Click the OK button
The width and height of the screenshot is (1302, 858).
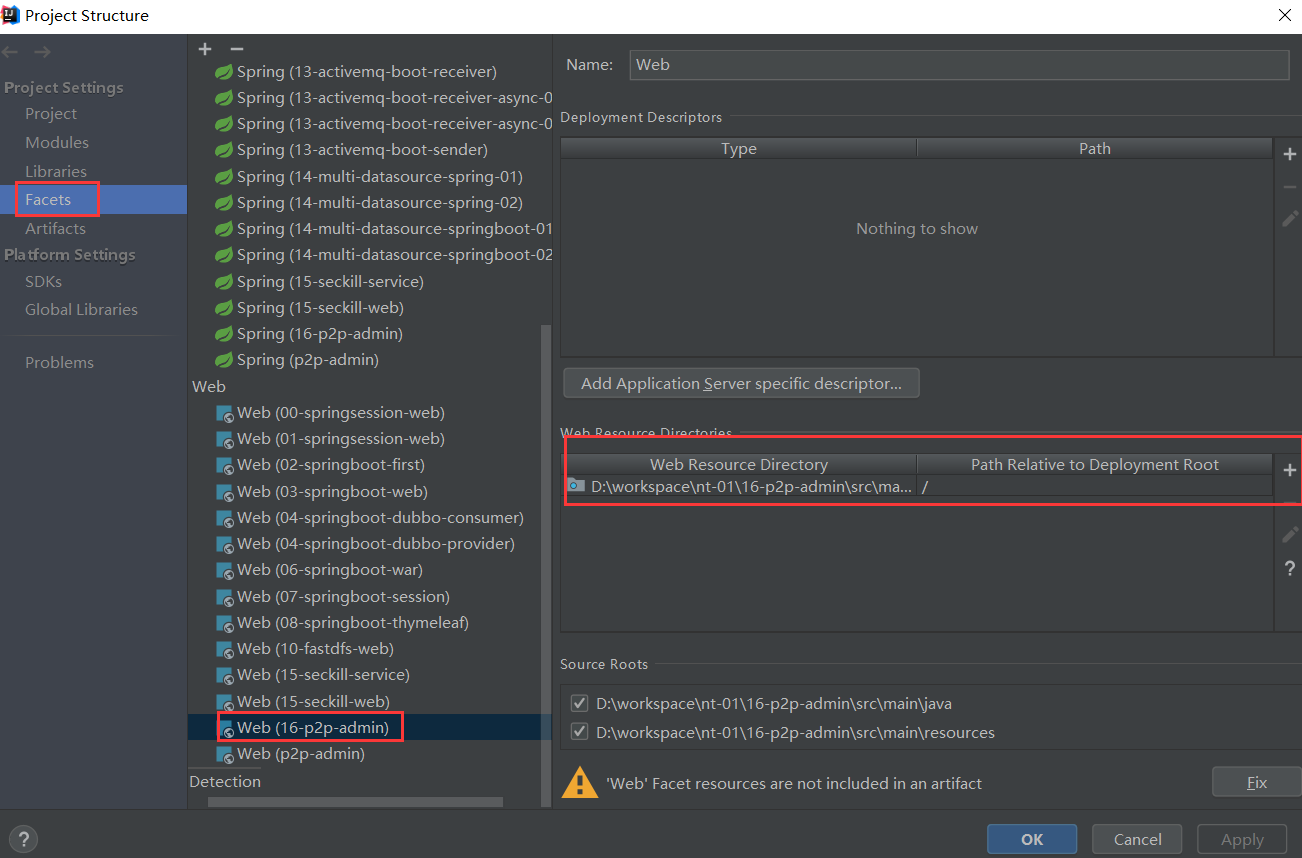pos(1032,839)
